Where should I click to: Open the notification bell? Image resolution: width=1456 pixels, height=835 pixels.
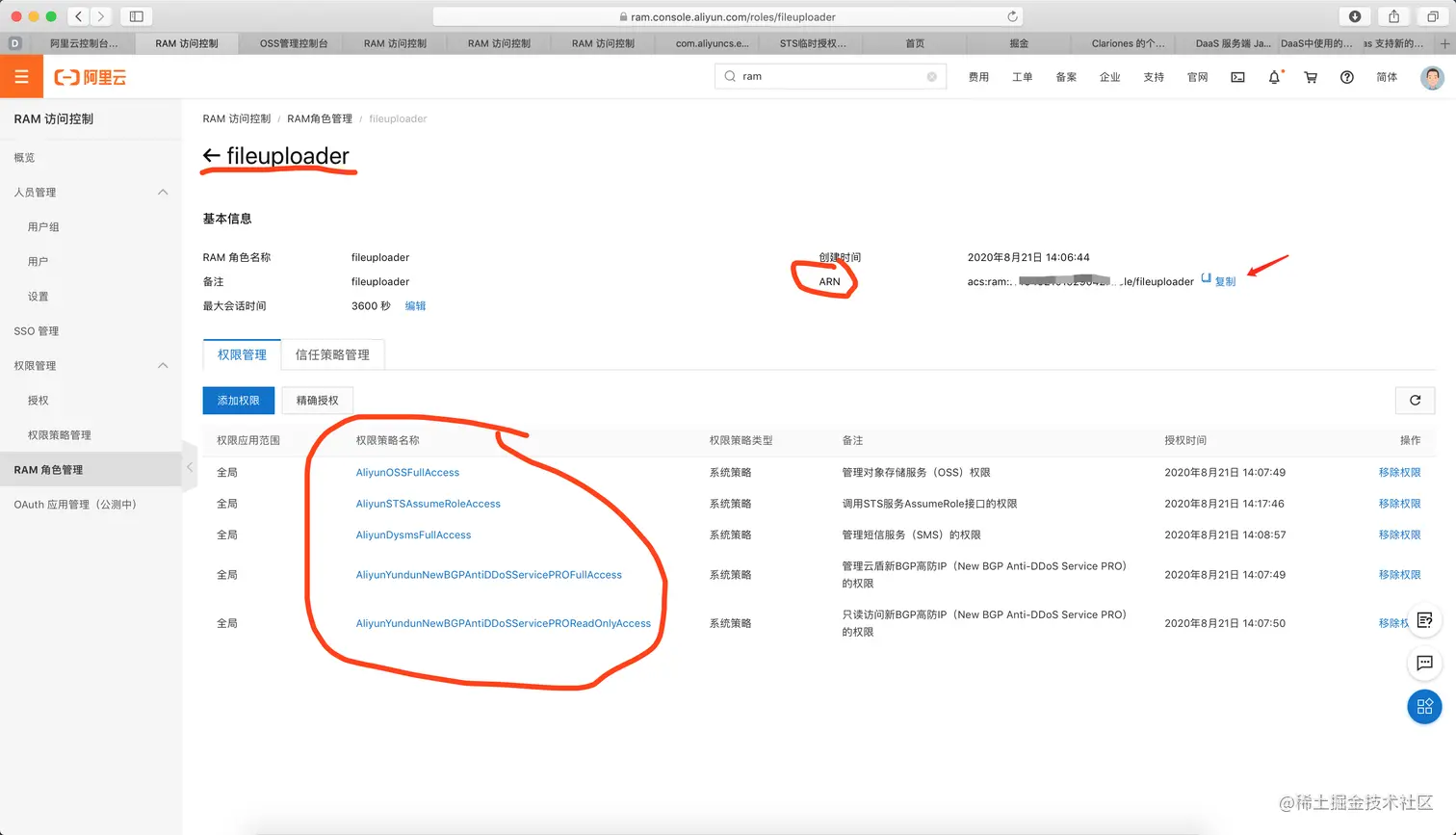click(1274, 77)
